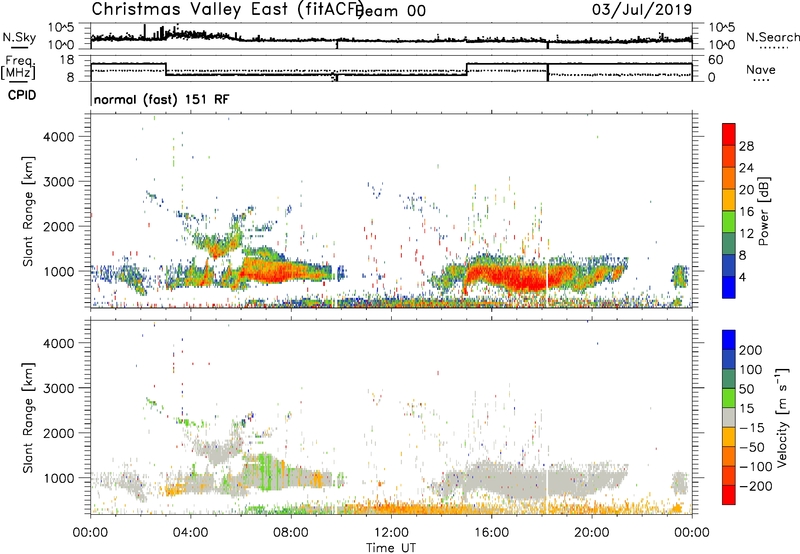
Task: Click the noise spike near 03:00 in N.Sky panel
Action: click(x=162, y=33)
